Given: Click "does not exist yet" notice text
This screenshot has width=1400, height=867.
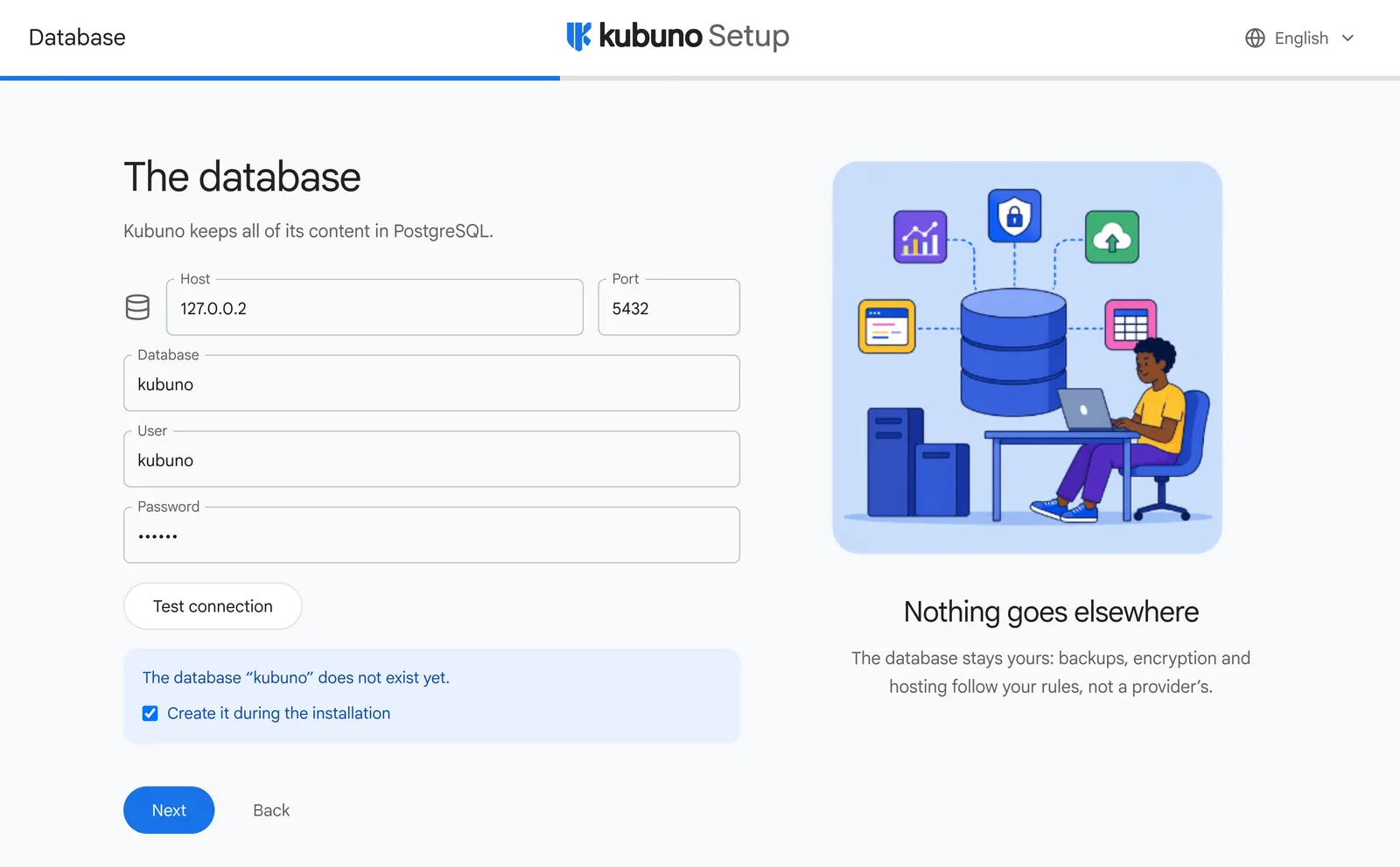Looking at the screenshot, I should pyautogui.click(x=296, y=678).
